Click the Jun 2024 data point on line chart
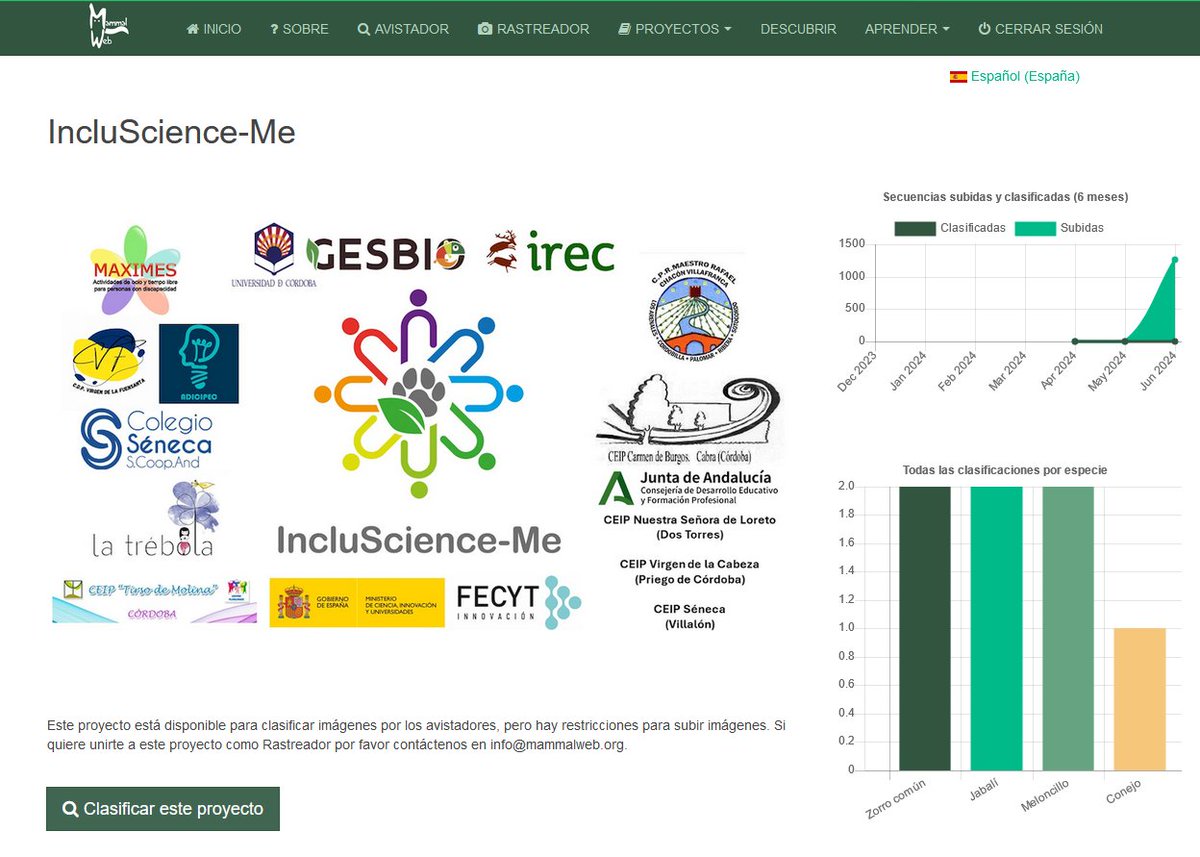Viewport: 1200px width, 857px height. click(1174, 260)
